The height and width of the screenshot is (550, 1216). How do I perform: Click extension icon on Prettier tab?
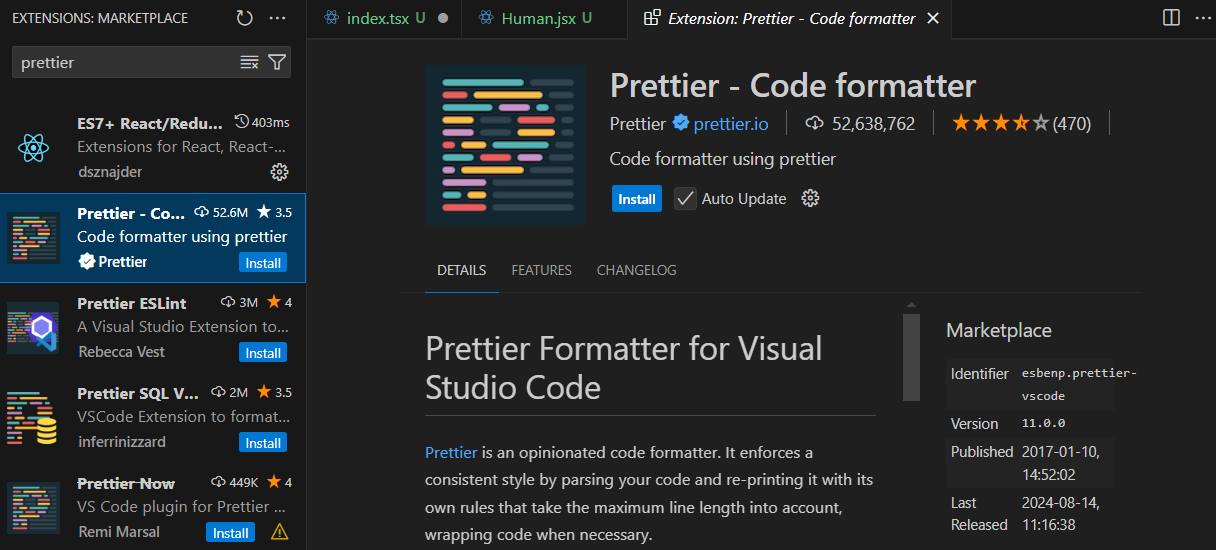click(x=652, y=18)
